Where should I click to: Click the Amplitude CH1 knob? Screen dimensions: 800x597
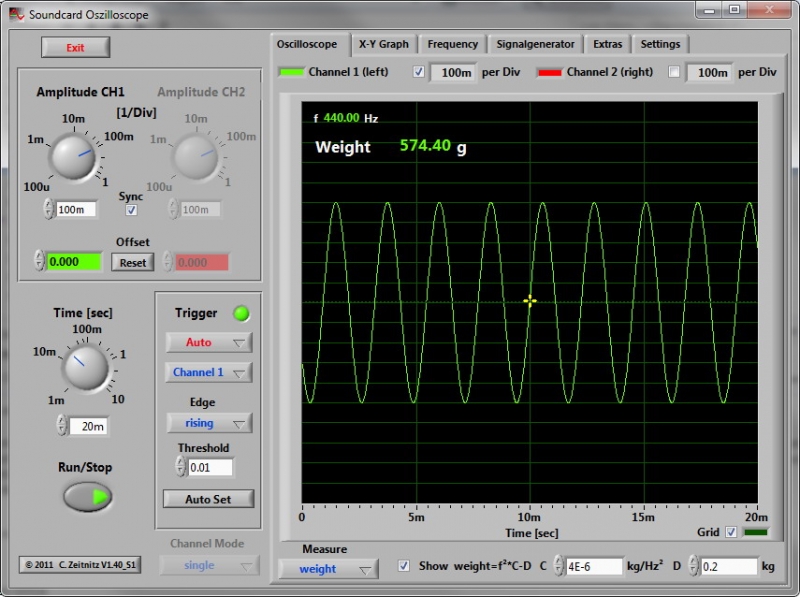[73, 158]
